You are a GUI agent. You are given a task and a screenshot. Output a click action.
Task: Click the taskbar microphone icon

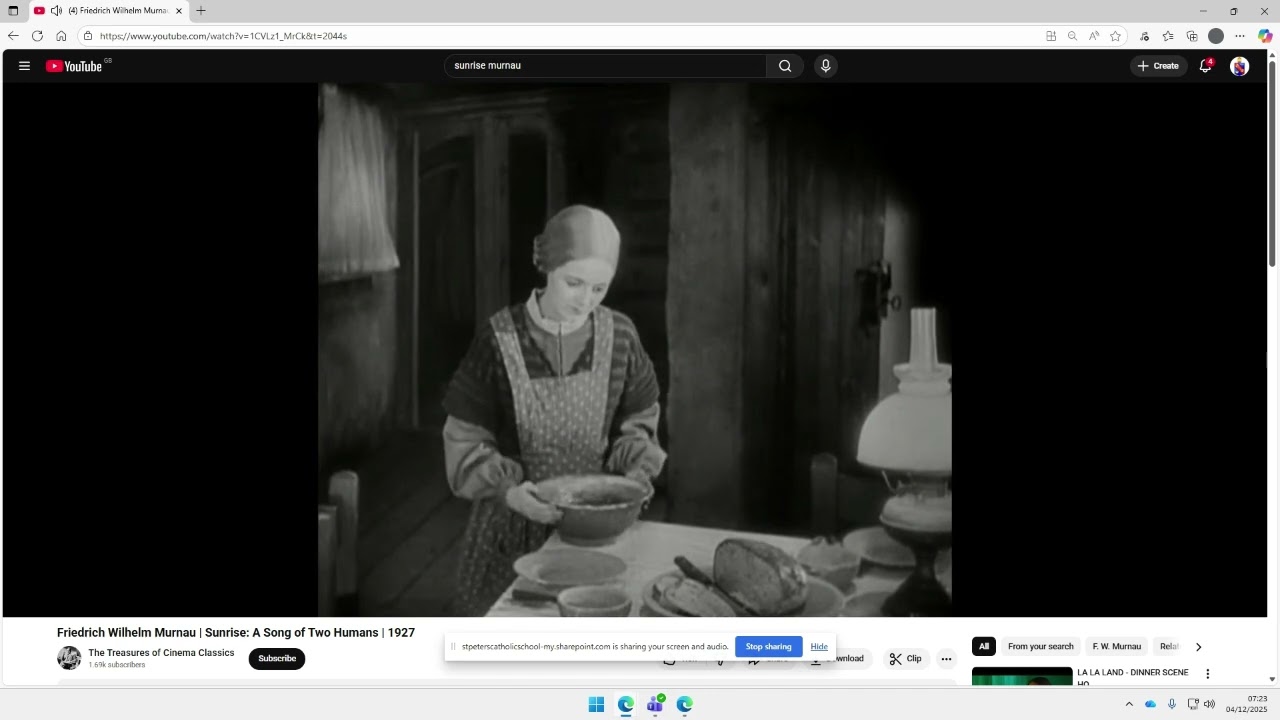[x=1172, y=705]
